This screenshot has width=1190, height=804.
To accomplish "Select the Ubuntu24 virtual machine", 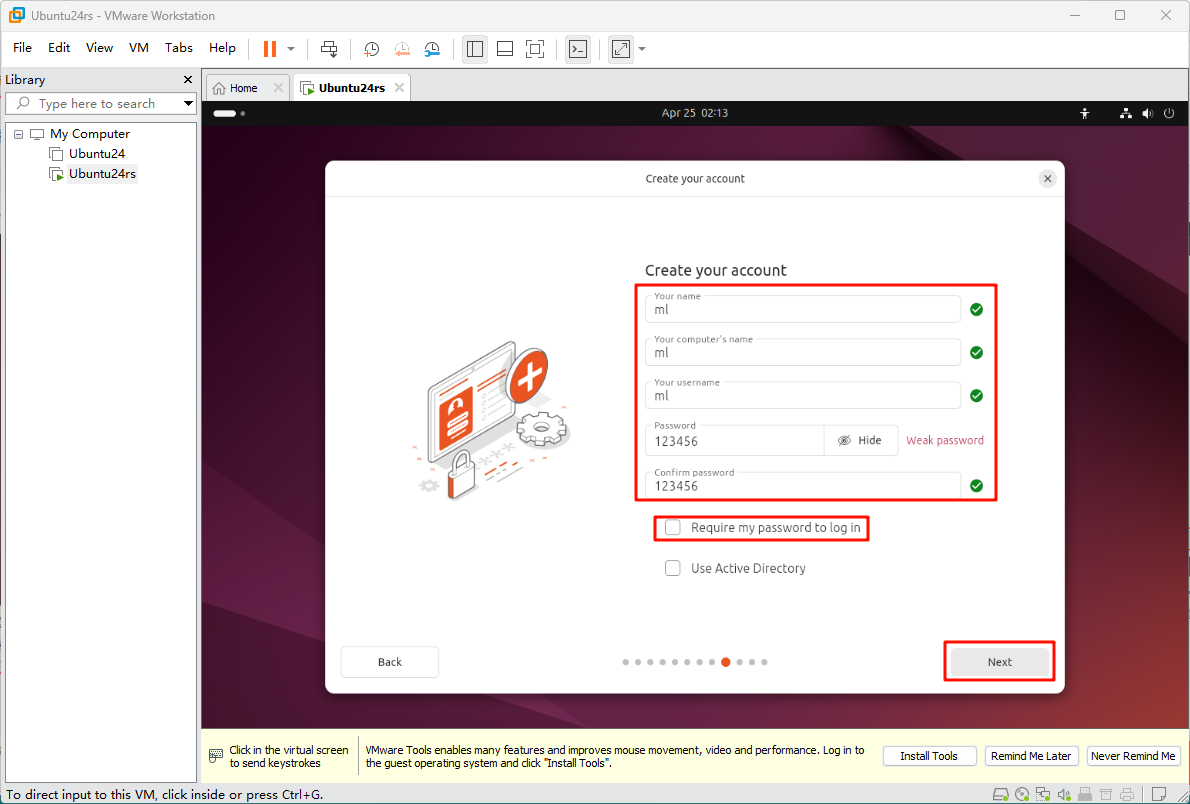I will coord(96,153).
